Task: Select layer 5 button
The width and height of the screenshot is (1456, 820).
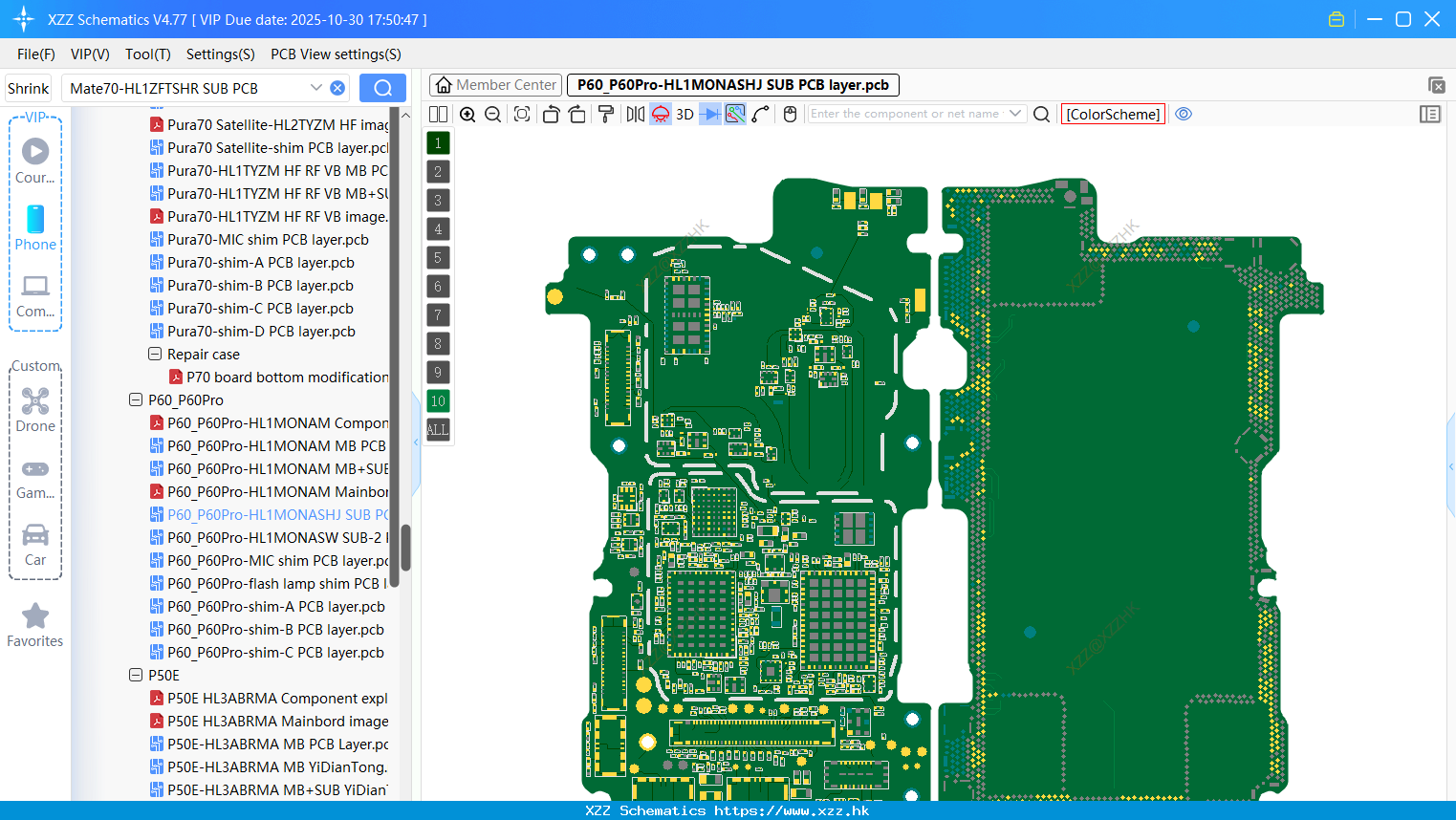Action: pyautogui.click(x=438, y=257)
